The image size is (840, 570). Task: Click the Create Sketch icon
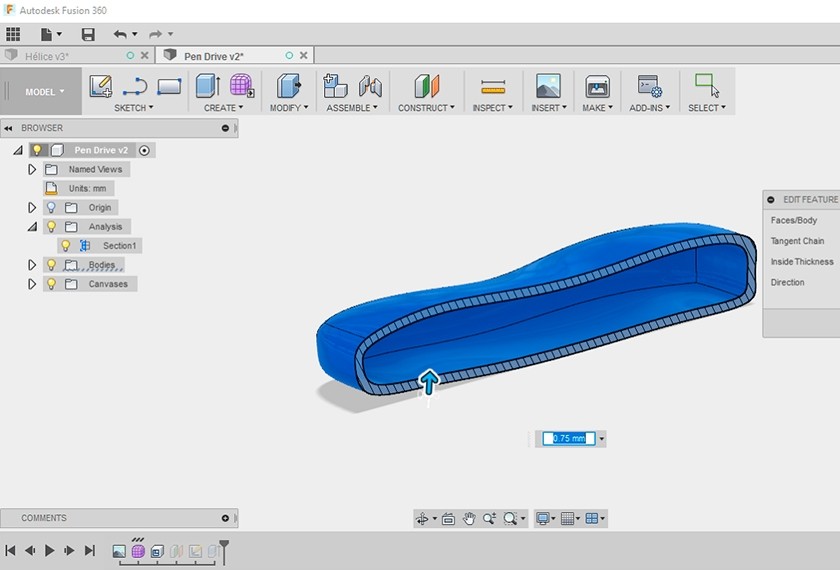[101, 86]
